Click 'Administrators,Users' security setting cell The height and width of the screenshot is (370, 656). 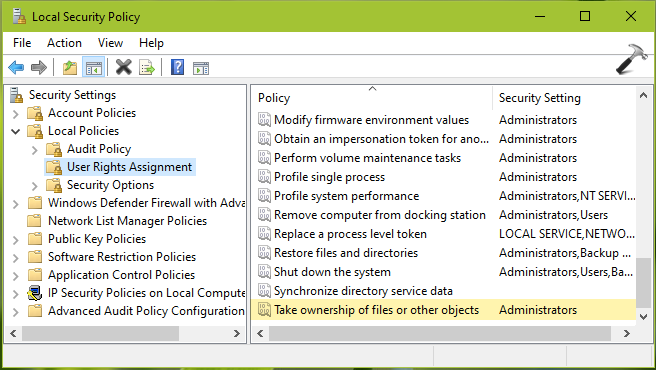pyautogui.click(x=553, y=215)
